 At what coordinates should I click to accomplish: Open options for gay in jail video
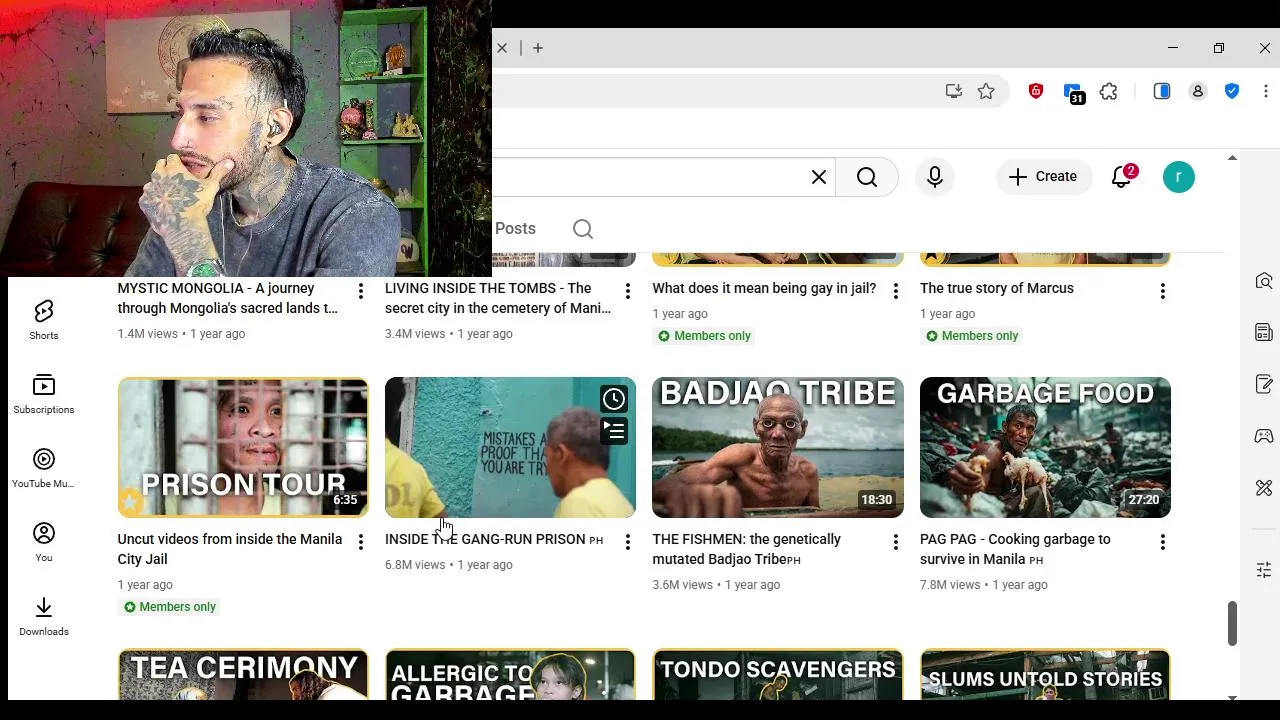coord(895,291)
